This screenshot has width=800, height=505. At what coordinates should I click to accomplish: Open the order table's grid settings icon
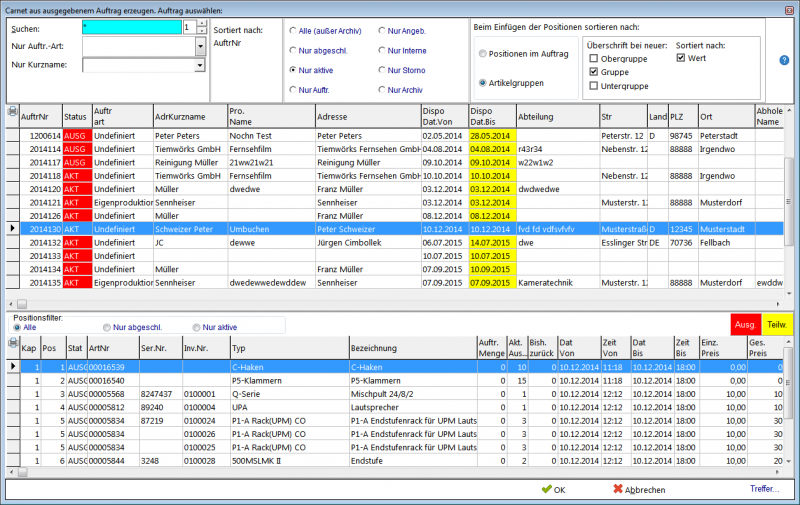[12, 111]
